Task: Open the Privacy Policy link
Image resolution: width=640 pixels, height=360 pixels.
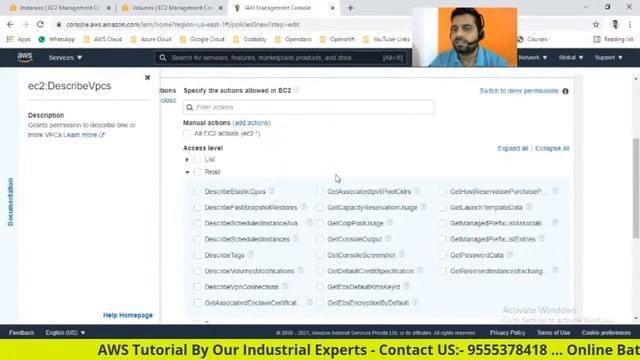Action: click(x=507, y=333)
